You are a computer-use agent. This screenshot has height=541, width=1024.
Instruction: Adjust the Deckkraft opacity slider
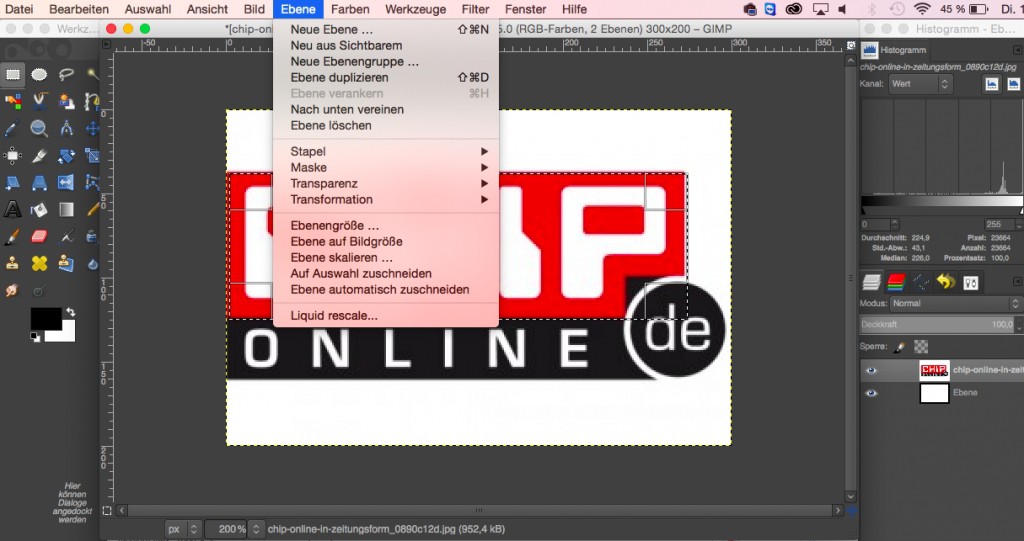935,325
